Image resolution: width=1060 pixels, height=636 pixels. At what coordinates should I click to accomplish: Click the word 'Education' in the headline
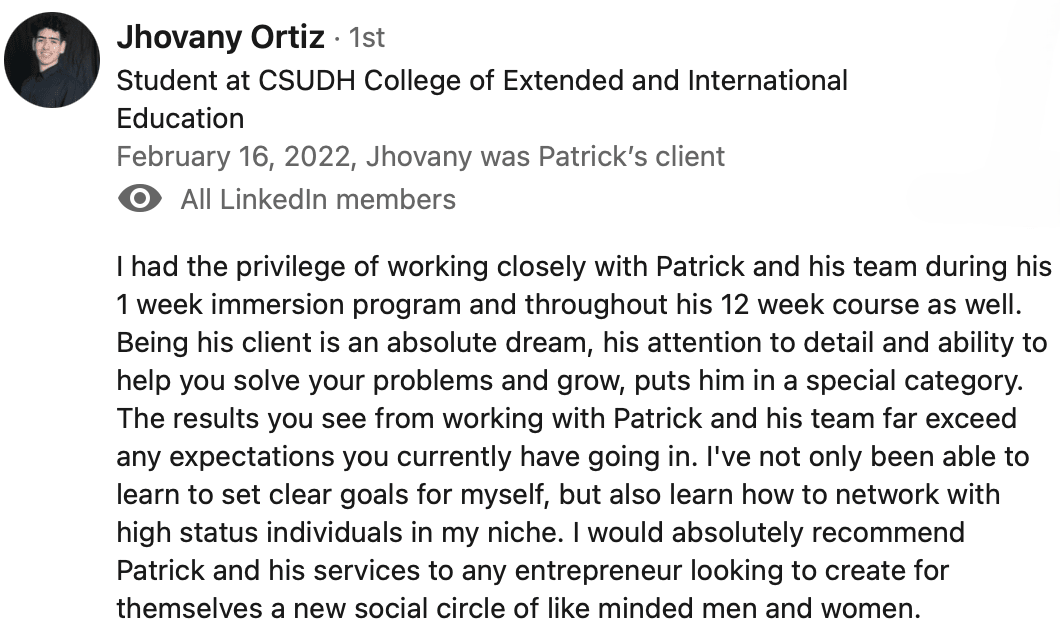pos(180,118)
